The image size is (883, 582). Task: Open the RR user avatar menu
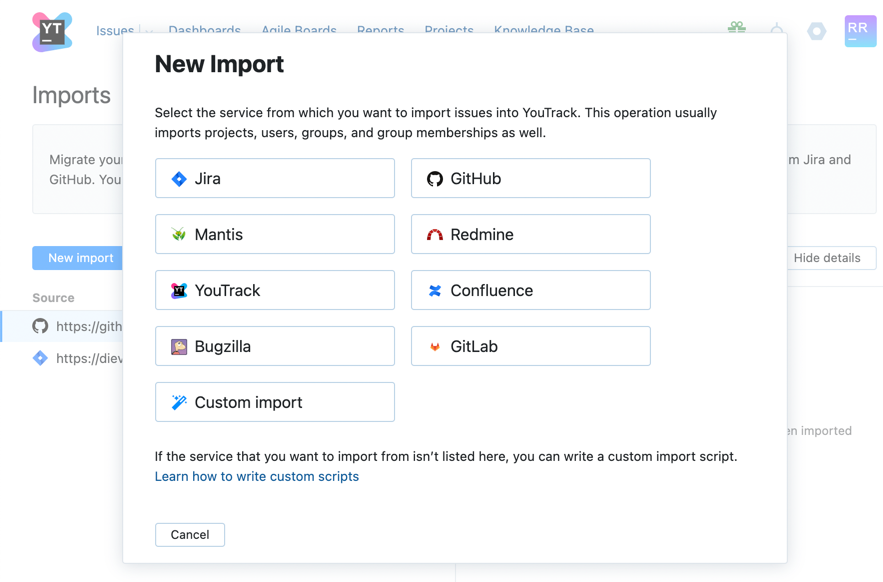(859, 31)
